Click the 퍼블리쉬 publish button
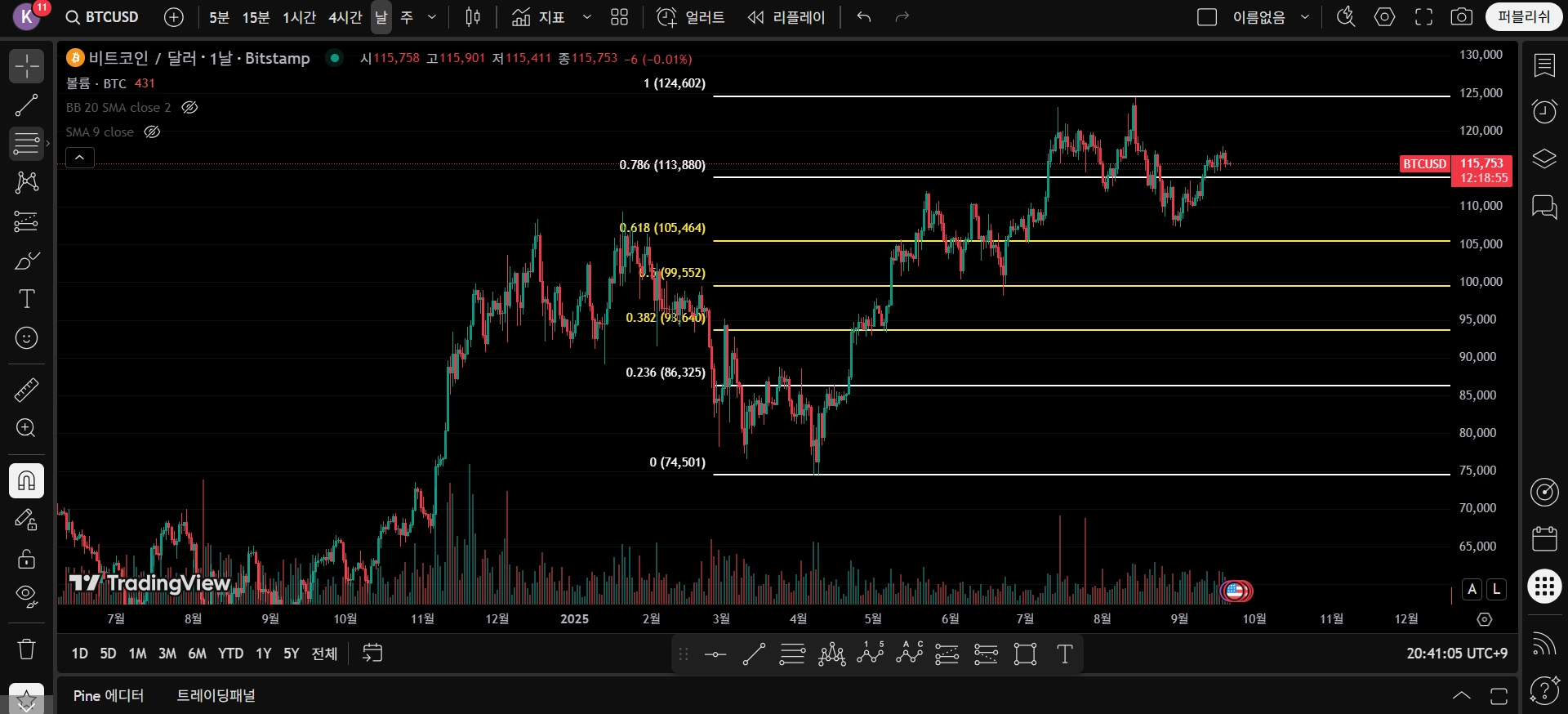1568x714 pixels. 1524,17
